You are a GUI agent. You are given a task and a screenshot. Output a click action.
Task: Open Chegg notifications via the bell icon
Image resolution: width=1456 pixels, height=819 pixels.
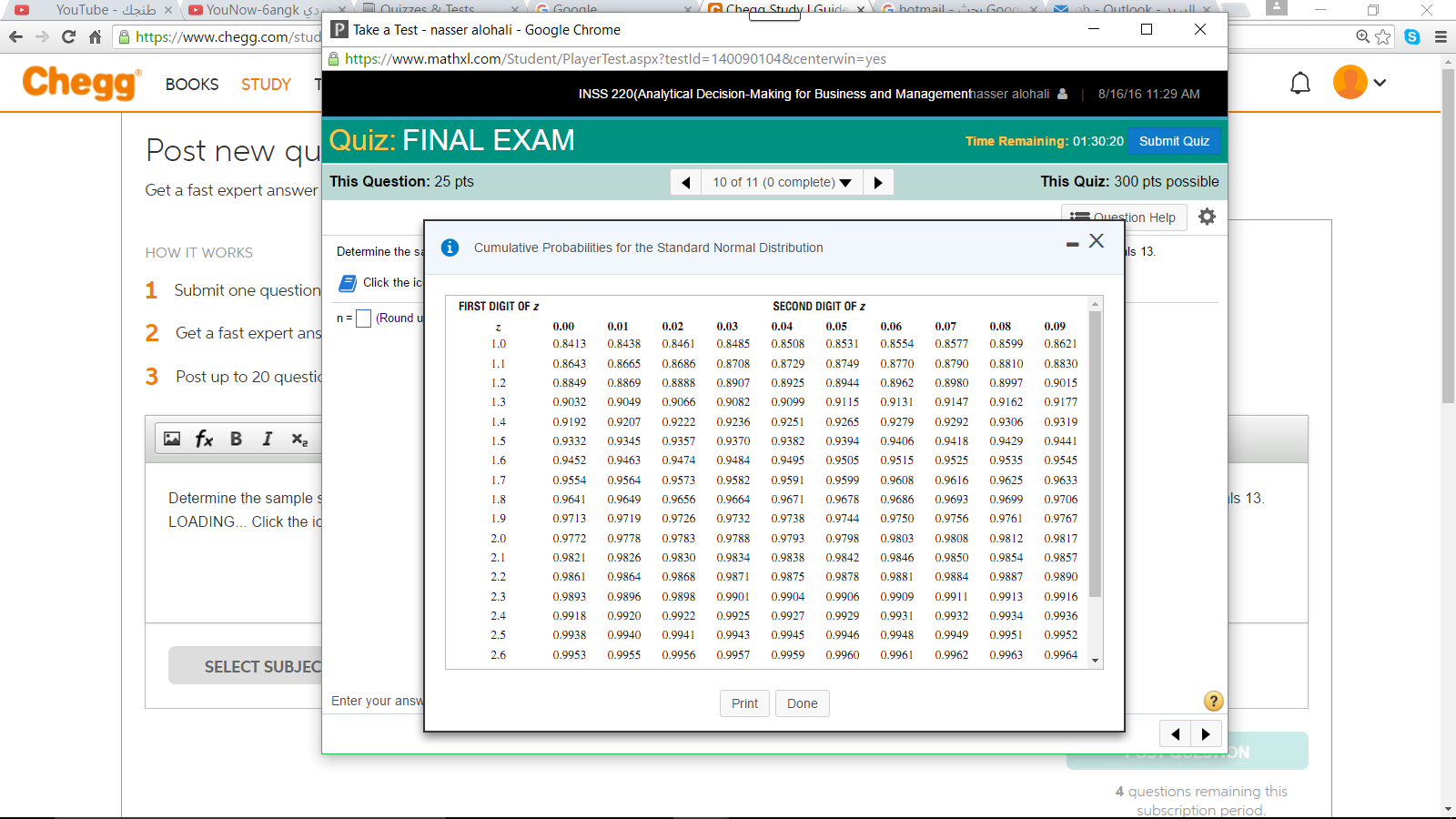tap(1300, 82)
